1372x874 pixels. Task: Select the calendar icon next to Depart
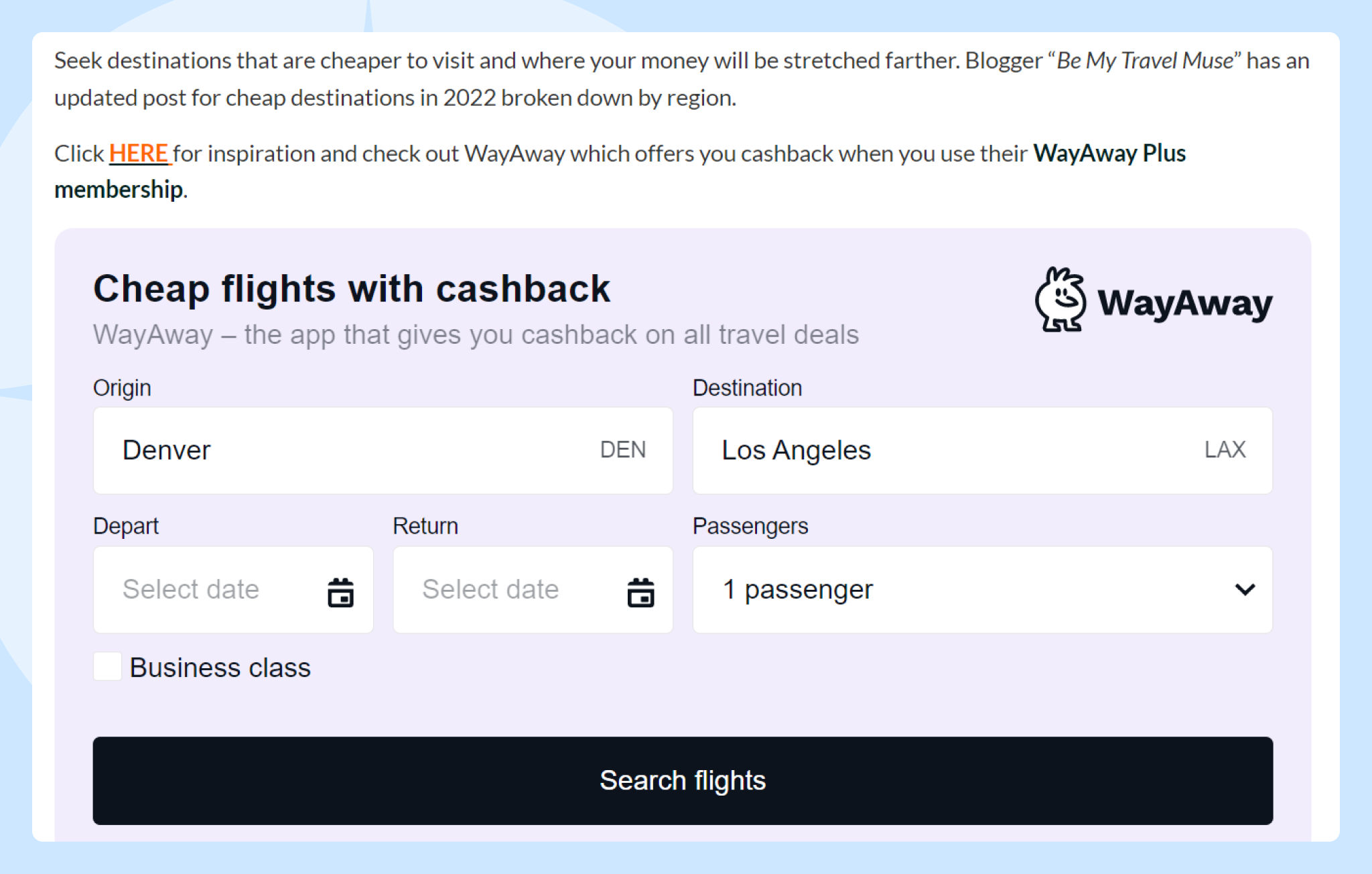(x=340, y=592)
